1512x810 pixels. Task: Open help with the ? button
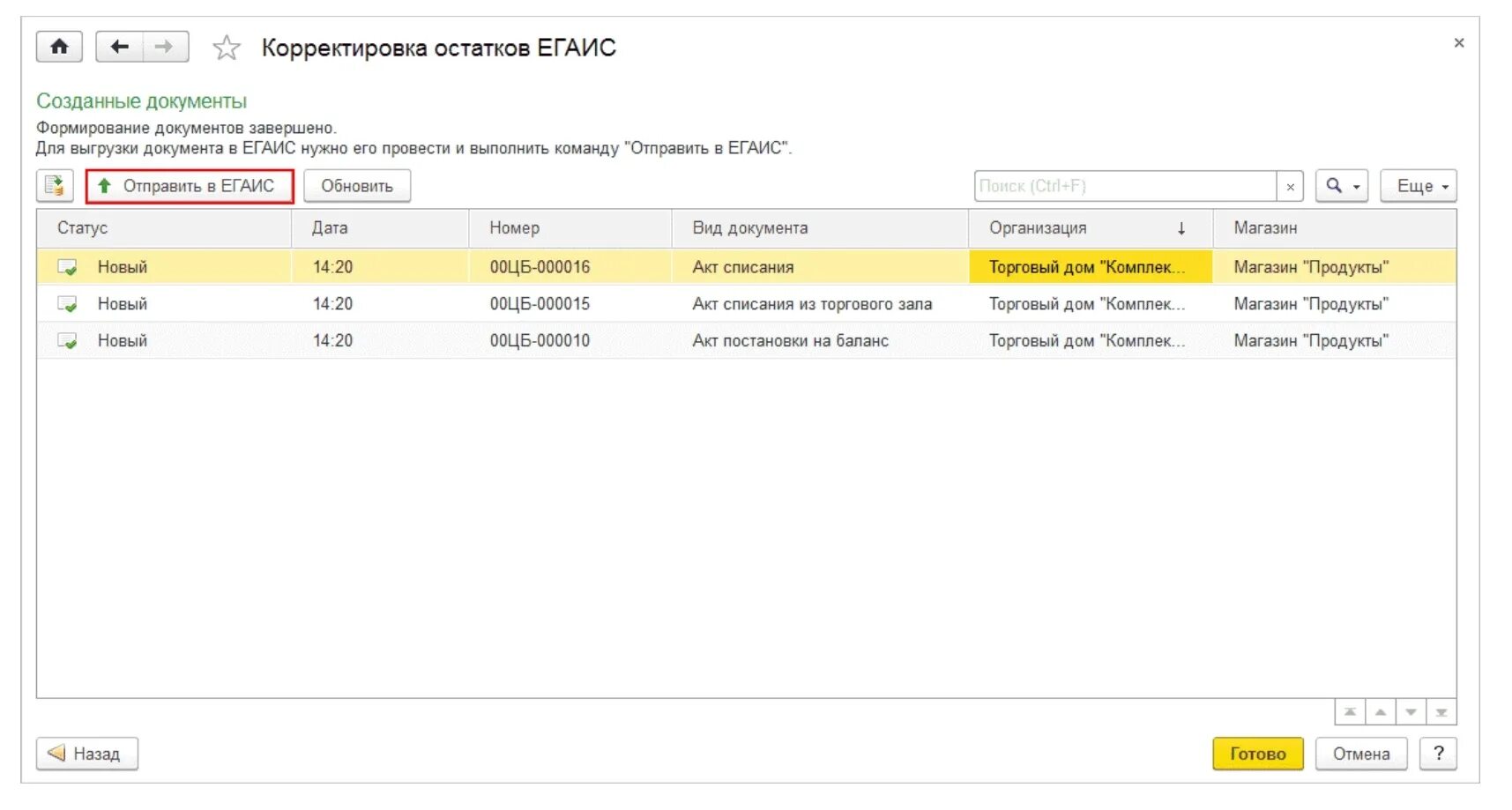click(1439, 754)
